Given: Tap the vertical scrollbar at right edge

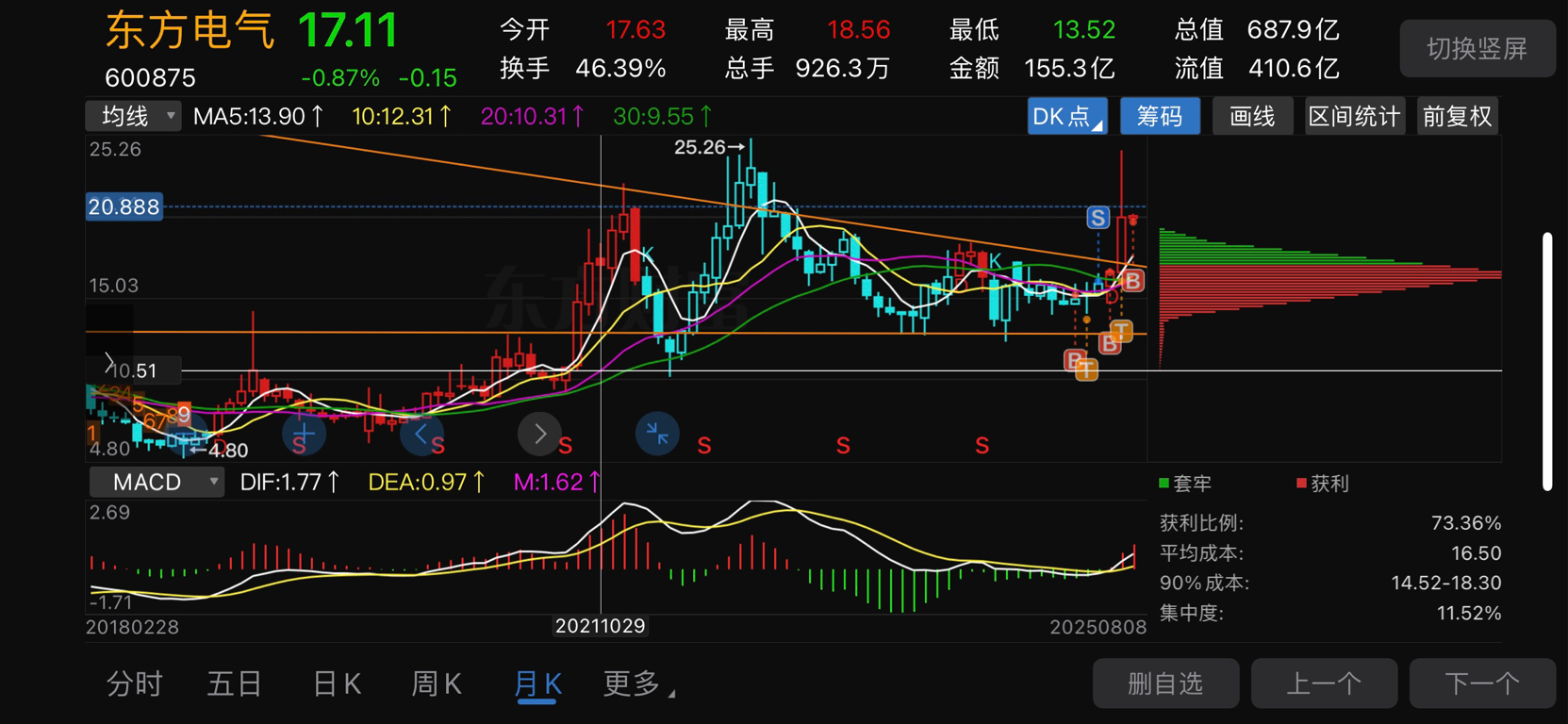Looking at the screenshot, I should [1547, 361].
